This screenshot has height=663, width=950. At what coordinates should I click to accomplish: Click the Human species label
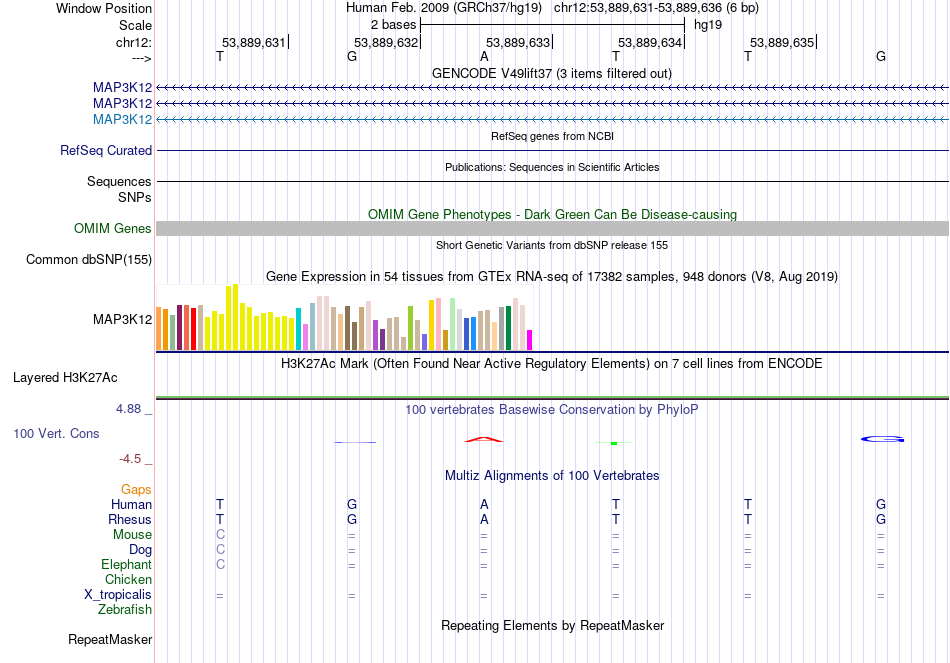click(x=131, y=504)
